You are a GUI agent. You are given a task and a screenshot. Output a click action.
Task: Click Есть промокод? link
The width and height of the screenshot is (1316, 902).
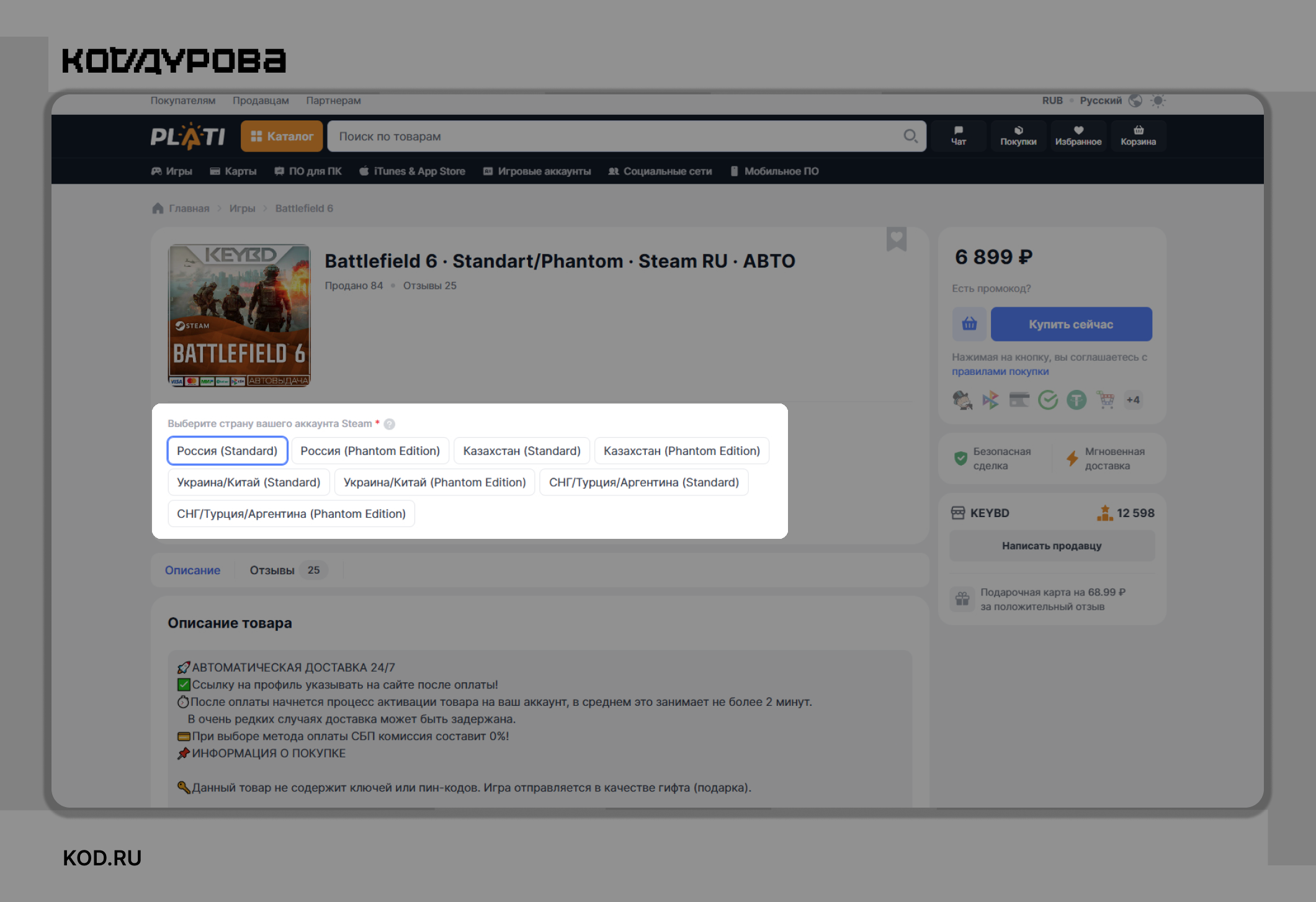tap(991, 288)
